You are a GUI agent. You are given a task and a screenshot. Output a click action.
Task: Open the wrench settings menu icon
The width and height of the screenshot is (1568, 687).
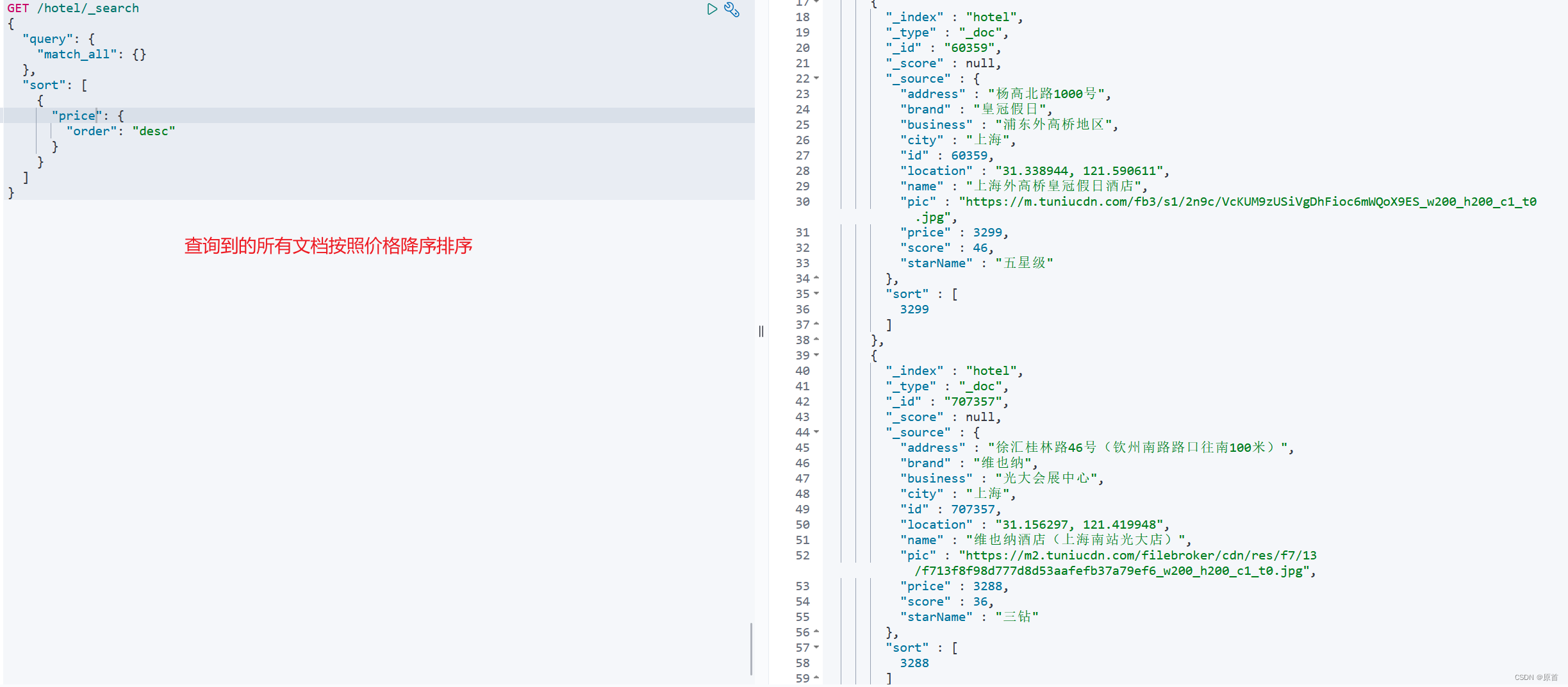pos(732,9)
